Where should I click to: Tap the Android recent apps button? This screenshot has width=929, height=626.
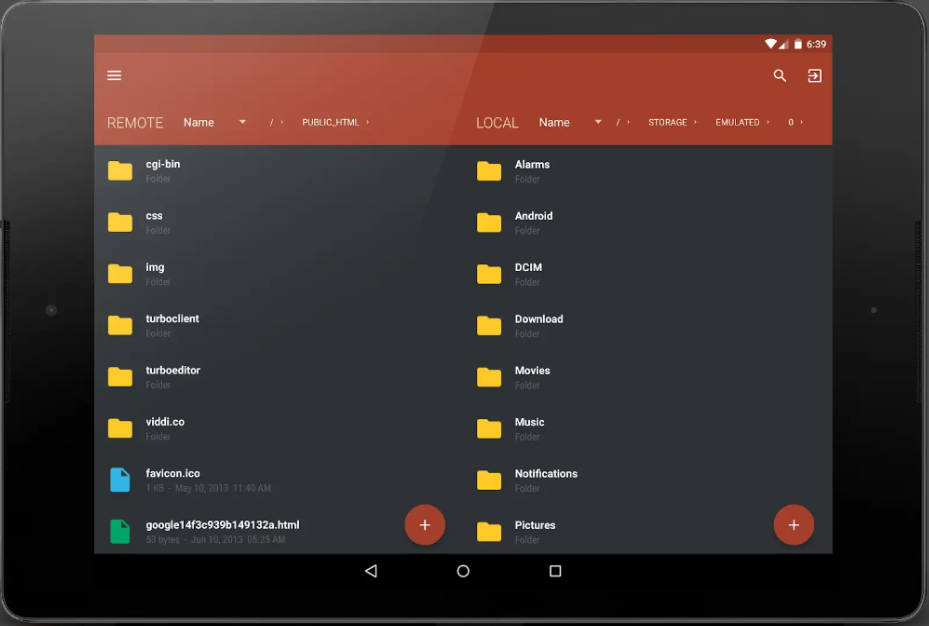[555, 571]
